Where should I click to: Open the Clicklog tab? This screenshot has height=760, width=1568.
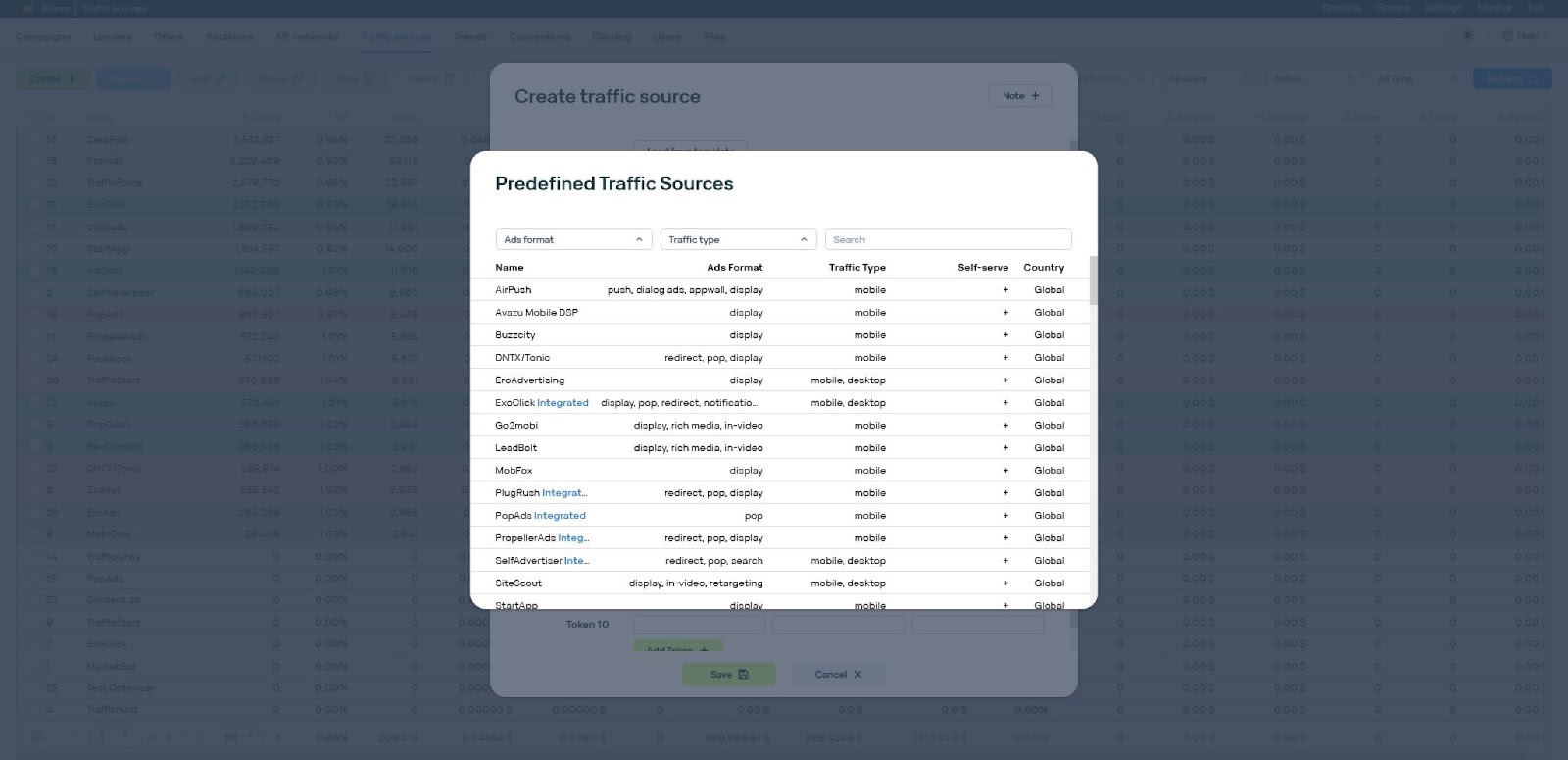(x=612, y=37)
